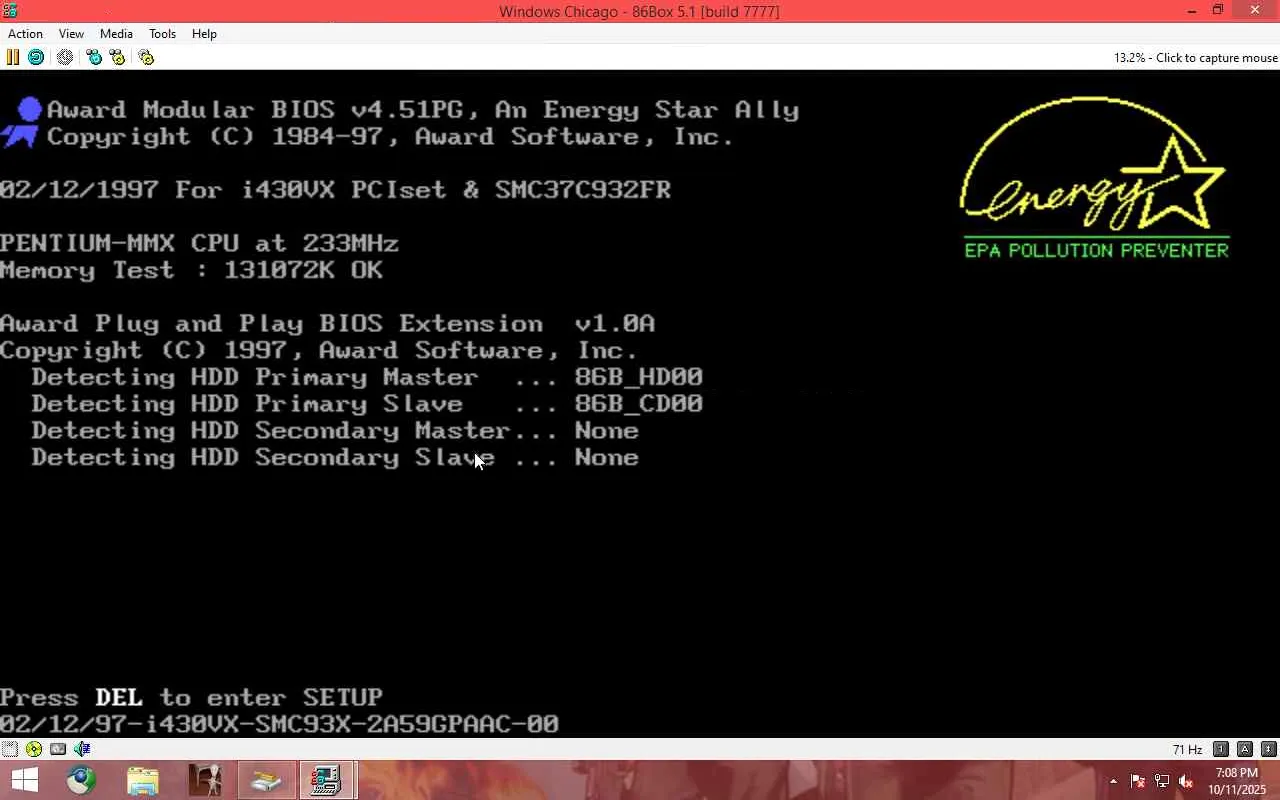Send Ctrl+Alt+Esc using the yellow toolbar icon
This screenshot has width=1280, height=800.
point(117,57)
